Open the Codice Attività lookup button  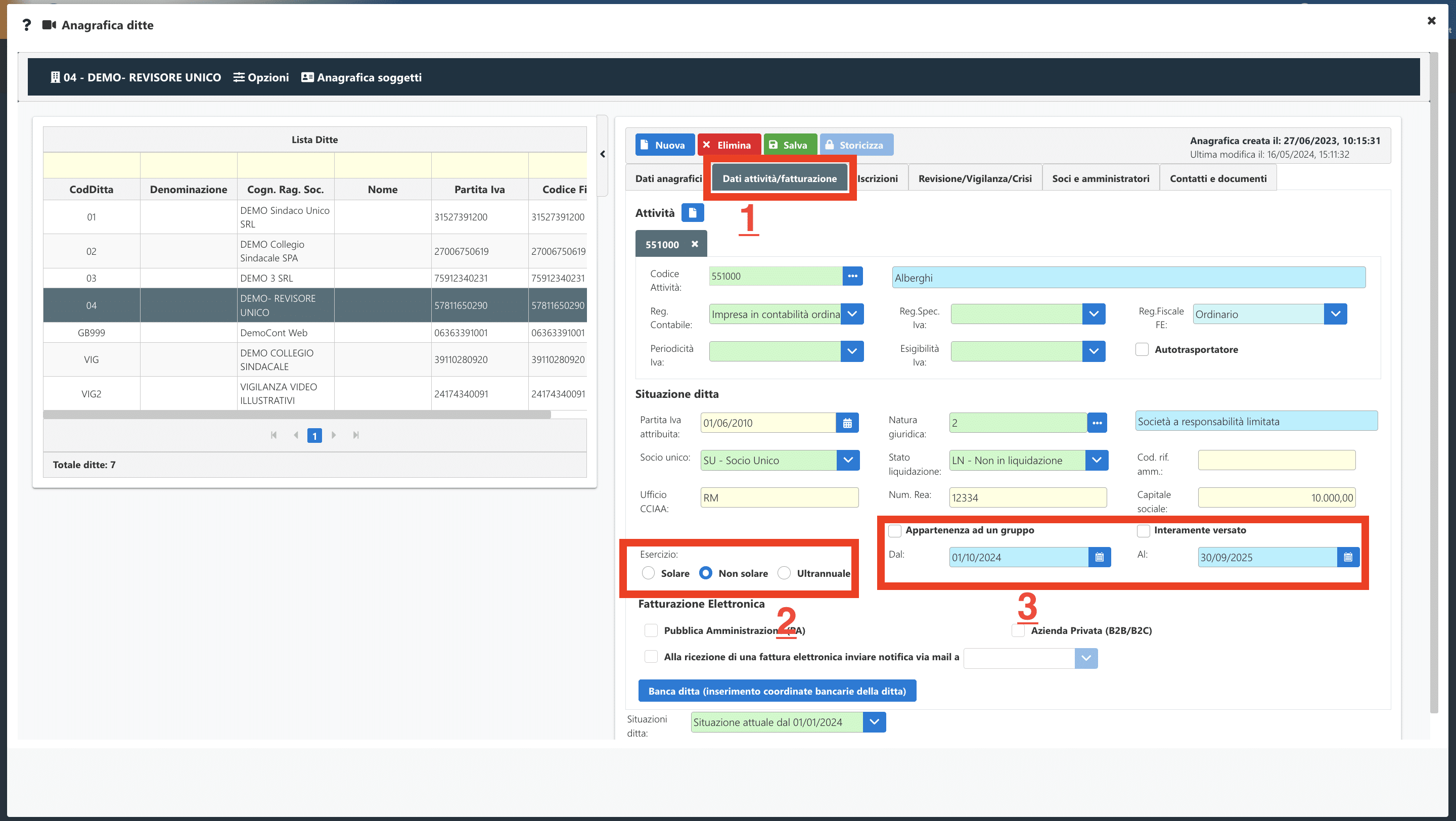tap(852, 277)
